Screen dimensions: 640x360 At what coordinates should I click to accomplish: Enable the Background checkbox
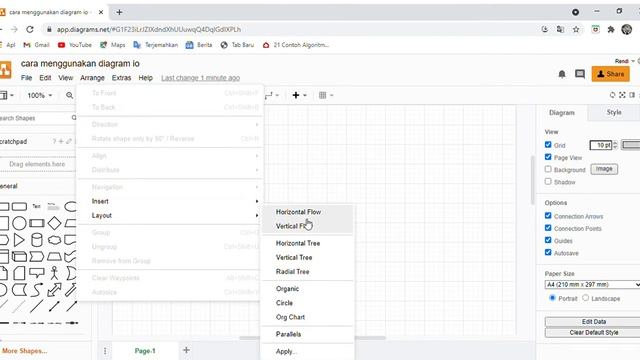[548, 169]
